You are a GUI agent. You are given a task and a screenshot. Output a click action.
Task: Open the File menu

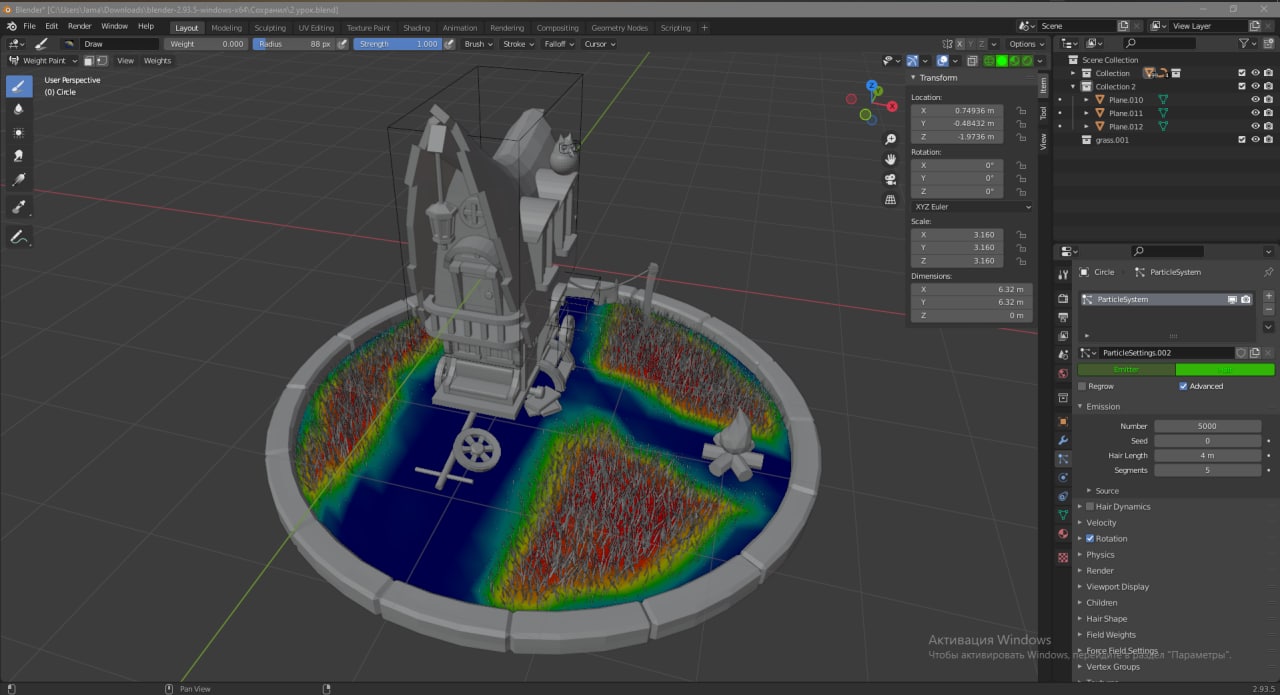click(29, 26)
